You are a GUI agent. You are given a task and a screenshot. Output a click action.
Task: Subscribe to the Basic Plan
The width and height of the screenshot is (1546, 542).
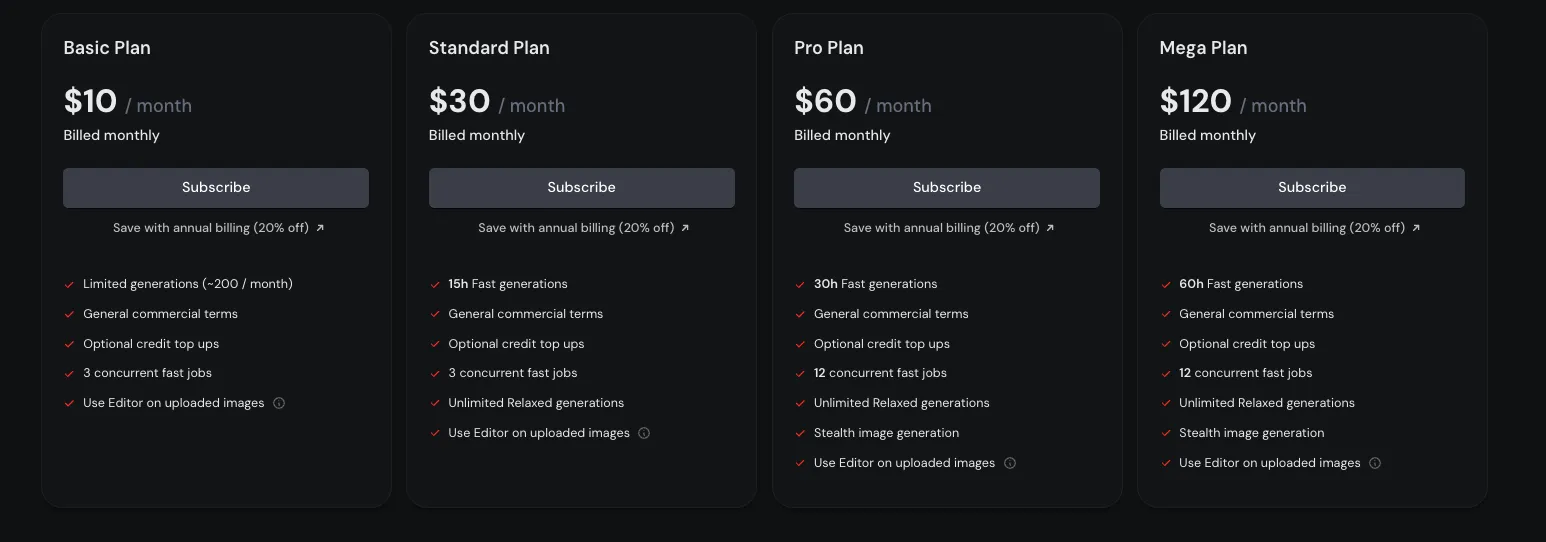point(216,188)
